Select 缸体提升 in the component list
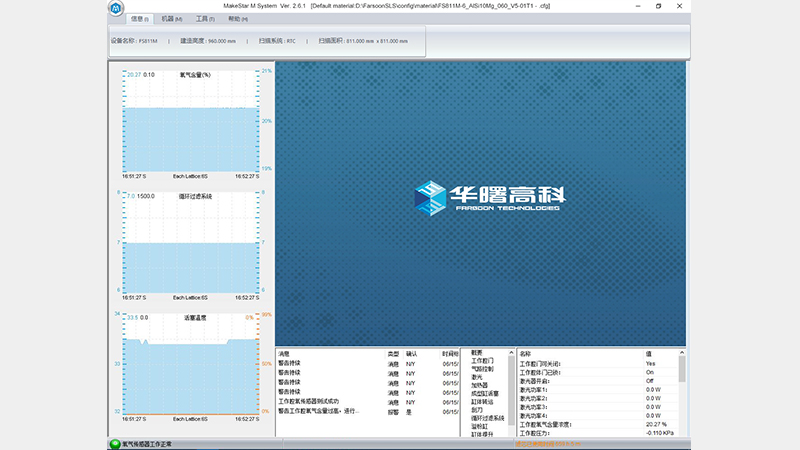Viewport: 800px width, 450px height. click(x=482, y=434)
